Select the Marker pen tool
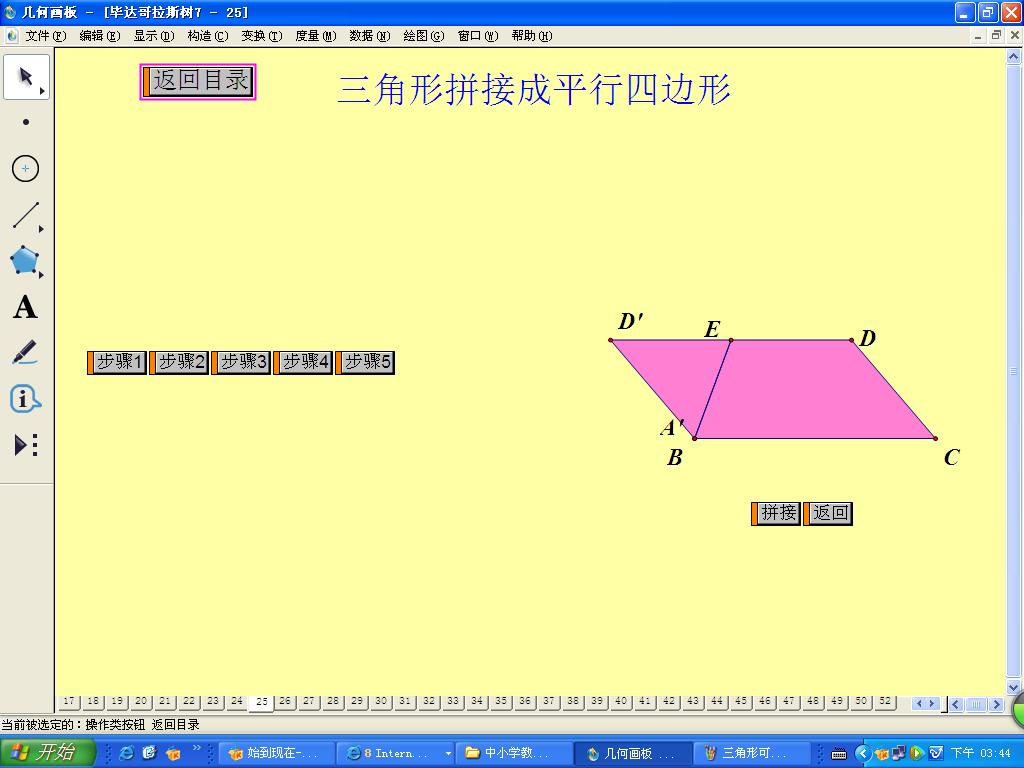The image size is (1024, 768). pyautogui.click(x=25, y=353)
